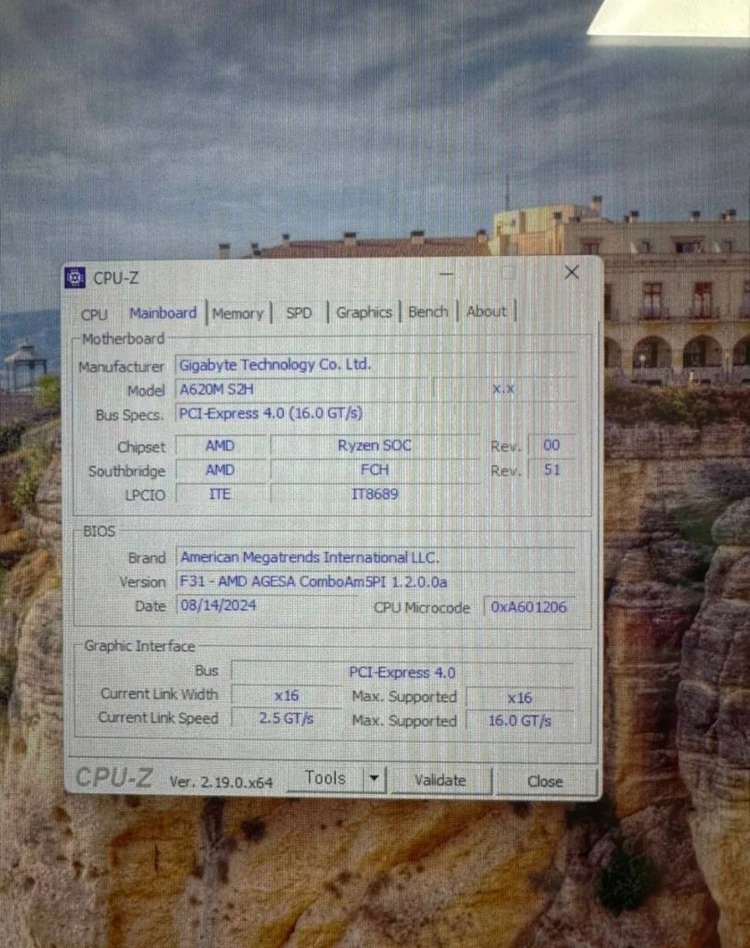Switch to the SPD tab
This screenshot has height=948, width=750.
299,313
